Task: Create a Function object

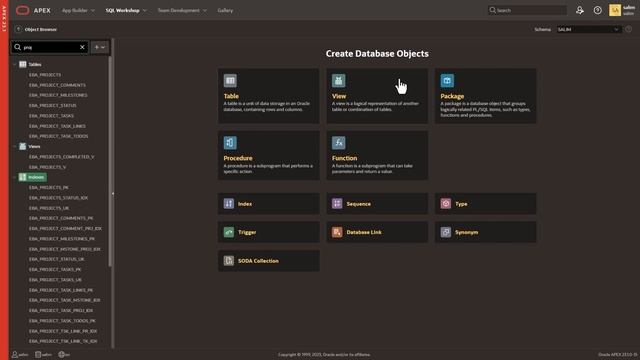Action: pyautogui.click(x=377, y=155)
